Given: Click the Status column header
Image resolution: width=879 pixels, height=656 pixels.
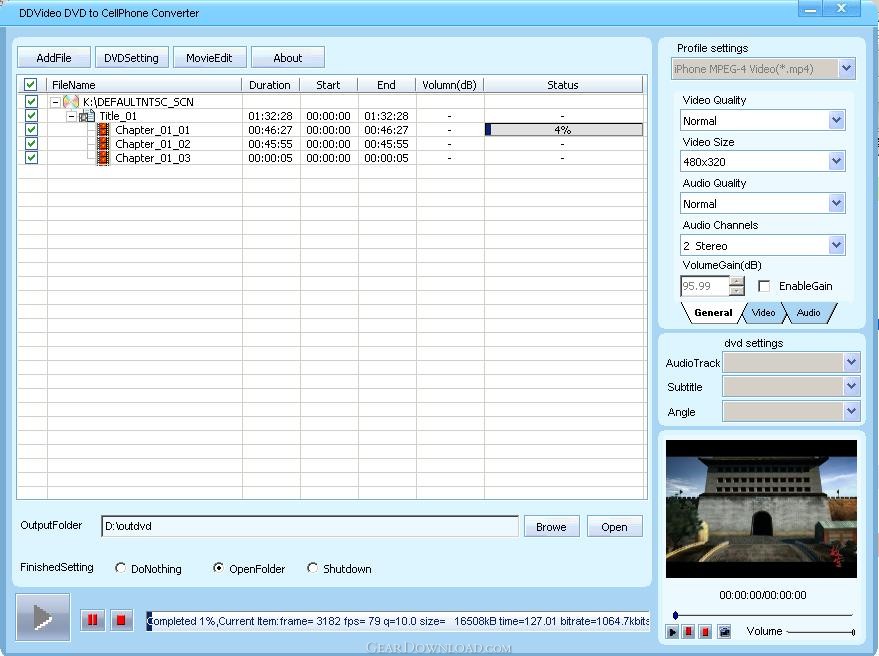Looking at the screenshot, I should (x=563, y=85).
